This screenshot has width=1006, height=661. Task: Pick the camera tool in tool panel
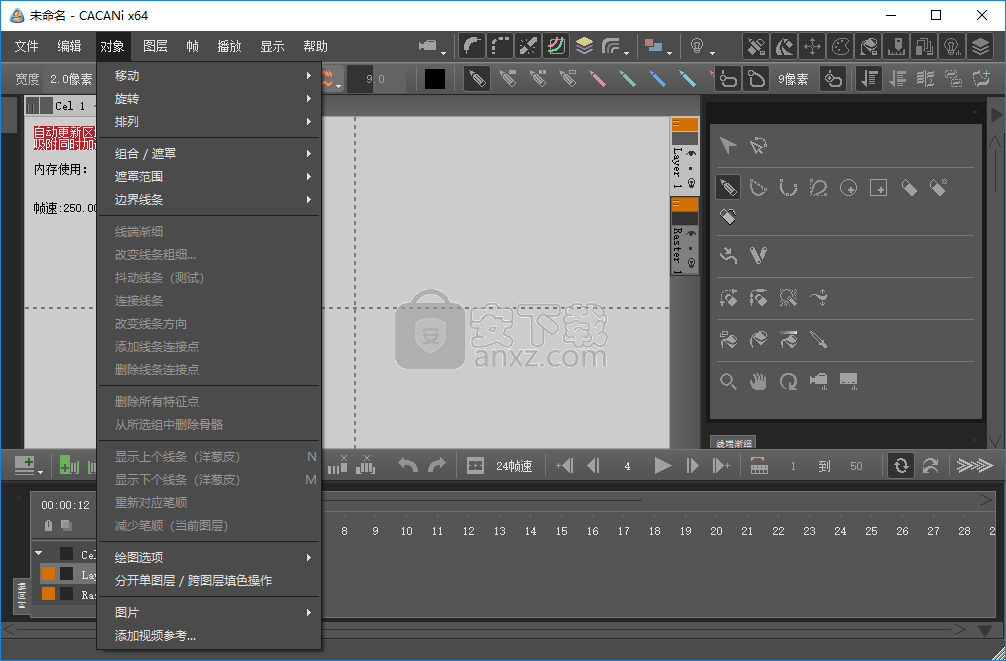point(819,382)
